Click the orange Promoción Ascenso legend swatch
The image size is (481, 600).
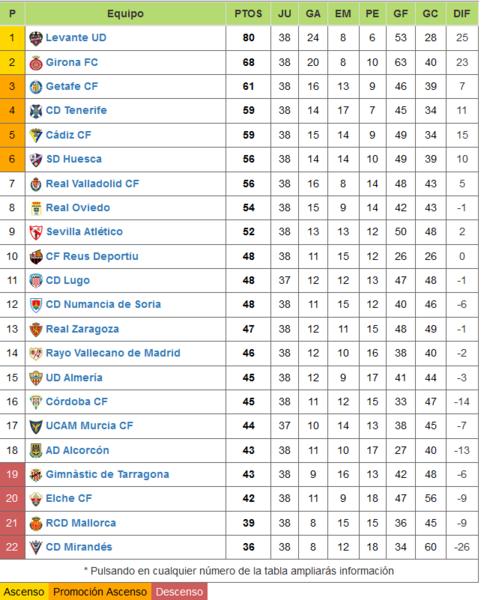[x=100, y=592]
